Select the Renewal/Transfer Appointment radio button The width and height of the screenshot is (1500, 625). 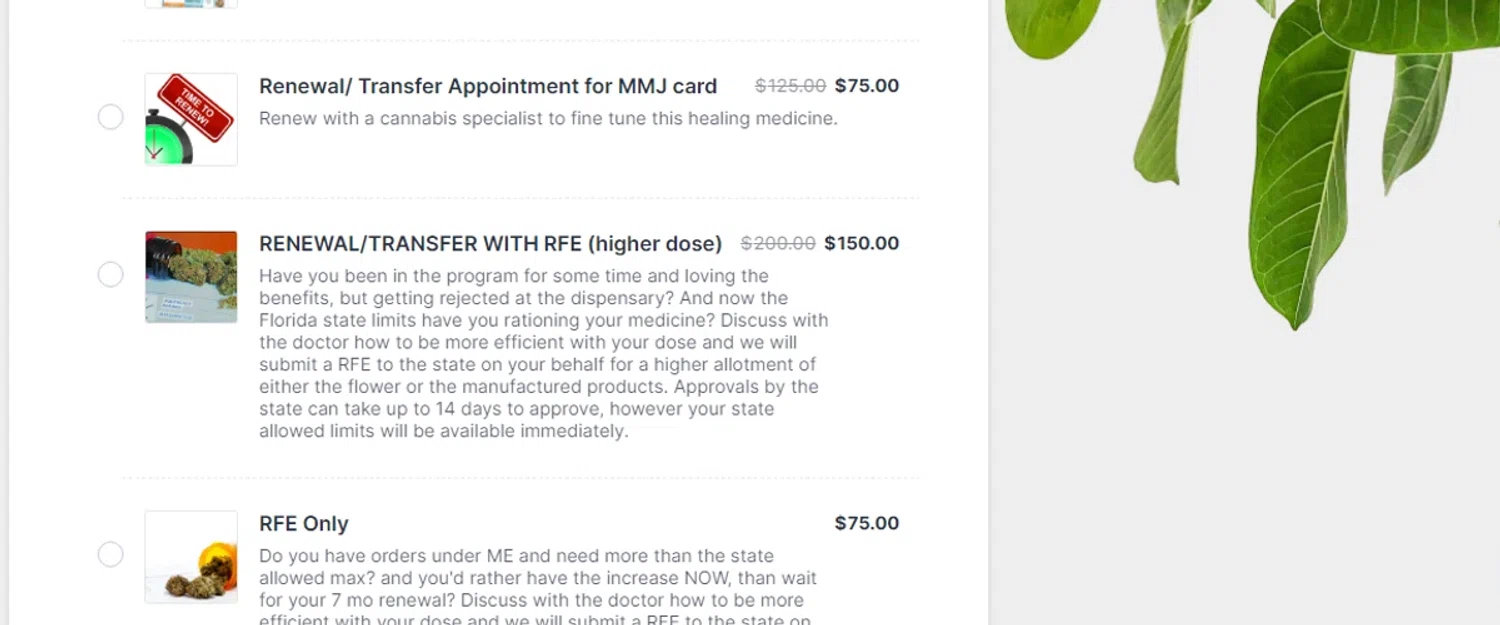pyautogui.click(x=110, y=118)
